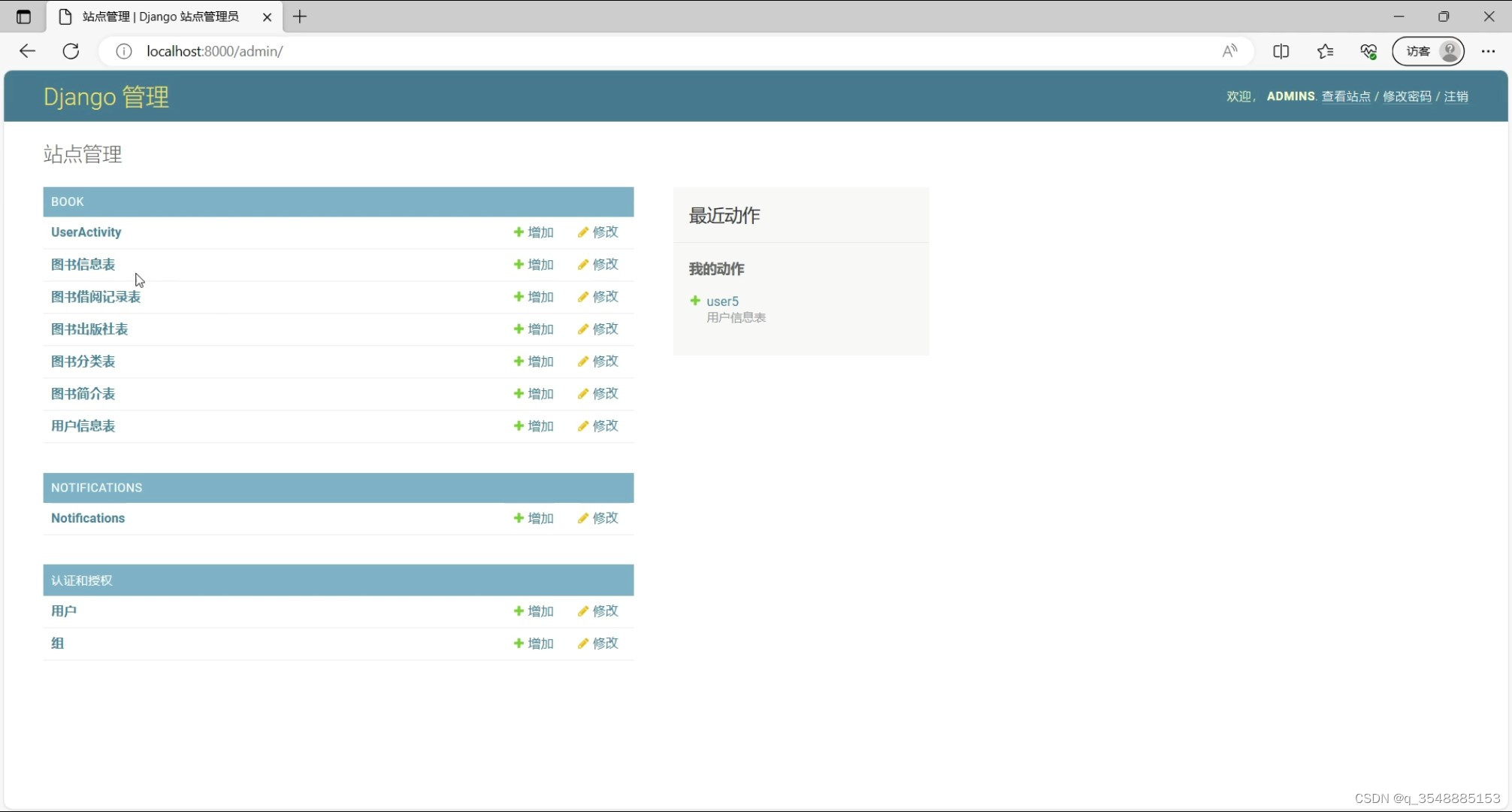The height and width of the screenshot is (812, 1512).
Task: Toggle the split screen icon
Action: [x=1281, y=51]
